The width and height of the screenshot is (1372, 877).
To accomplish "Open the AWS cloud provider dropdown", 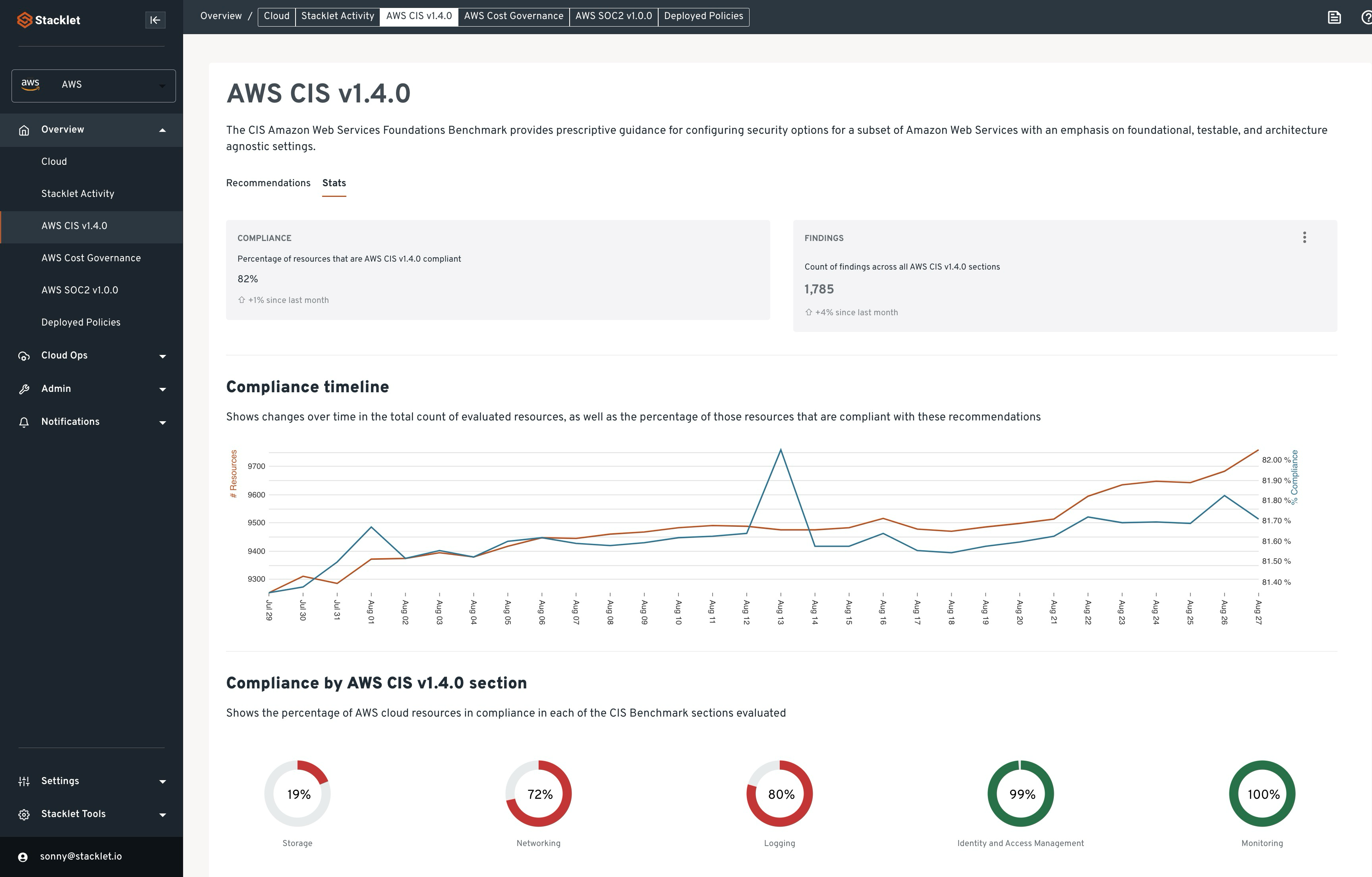I will pyautogui.click(x=93, y=85).
